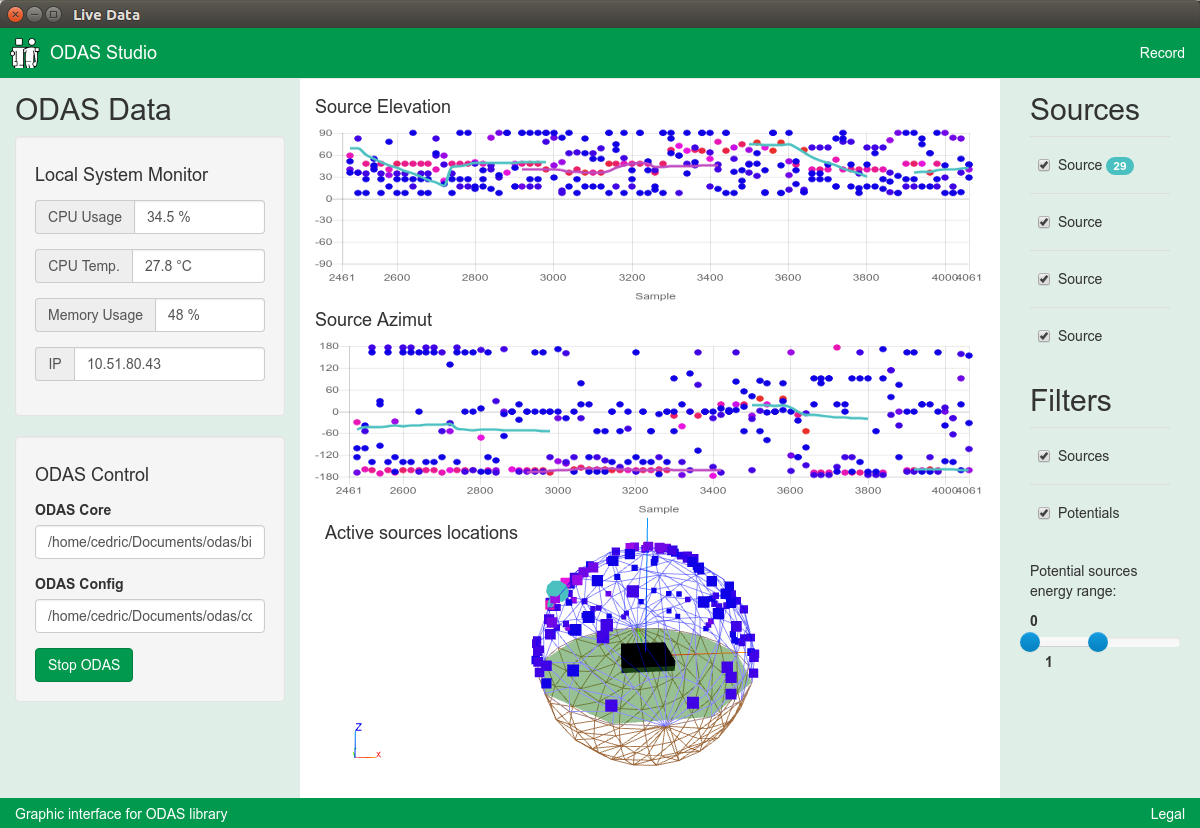The height and width of the screenshot is (828, 1200).
Task: Toggle the second Source checkbox
Action: pos(1044,222)
